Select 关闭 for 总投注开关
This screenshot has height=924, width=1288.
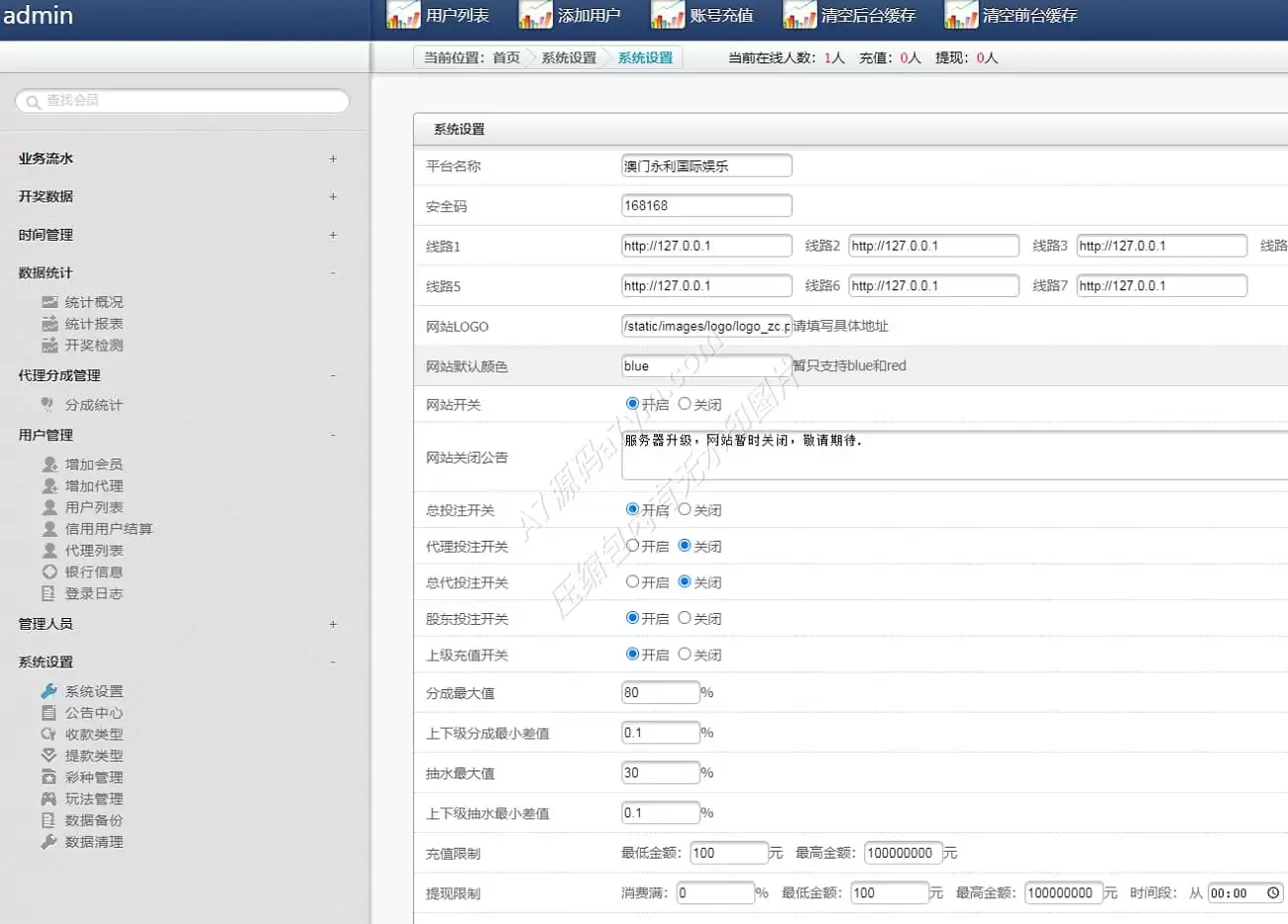pyautogui.click(x=685, y=509)
